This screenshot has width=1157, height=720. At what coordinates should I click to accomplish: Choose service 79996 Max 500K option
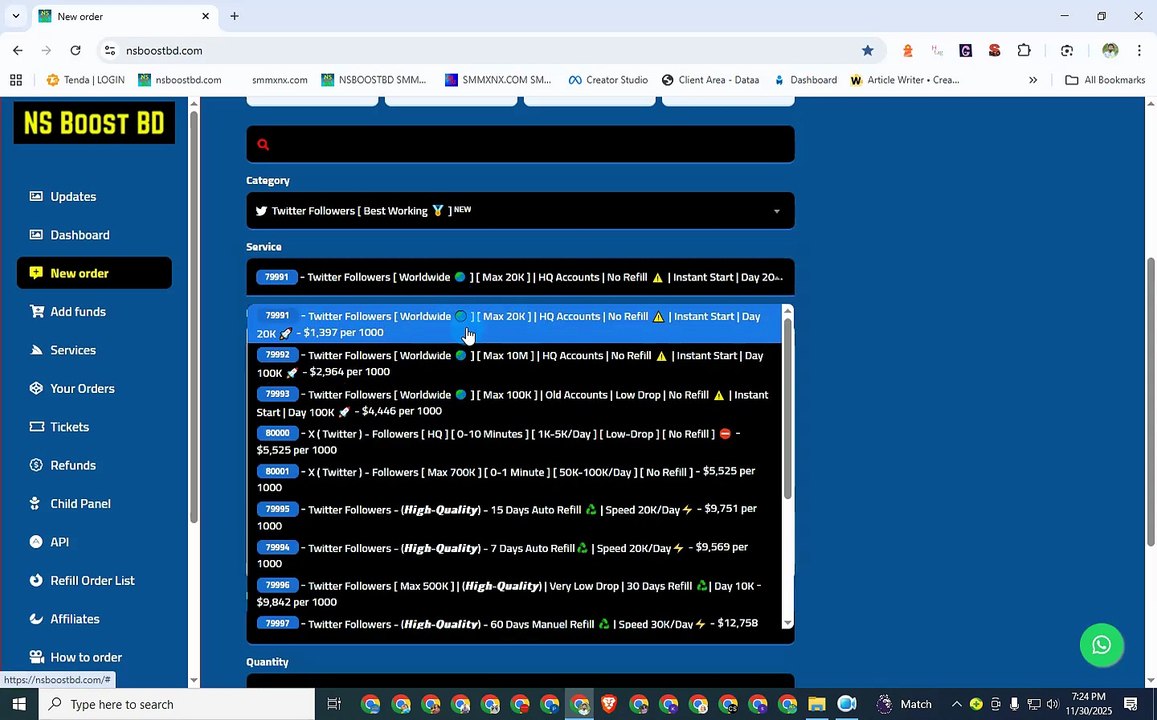point(514,593)
